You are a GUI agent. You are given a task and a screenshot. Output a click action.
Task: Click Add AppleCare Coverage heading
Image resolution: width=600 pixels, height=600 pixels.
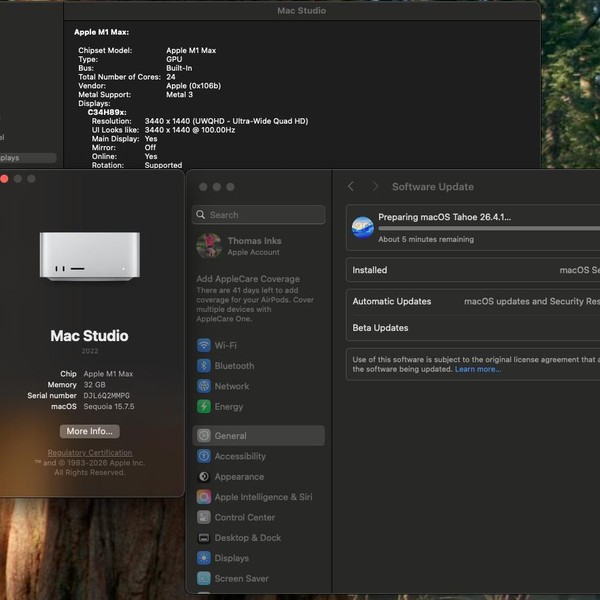pyautogui.click(x=248, y=279)
